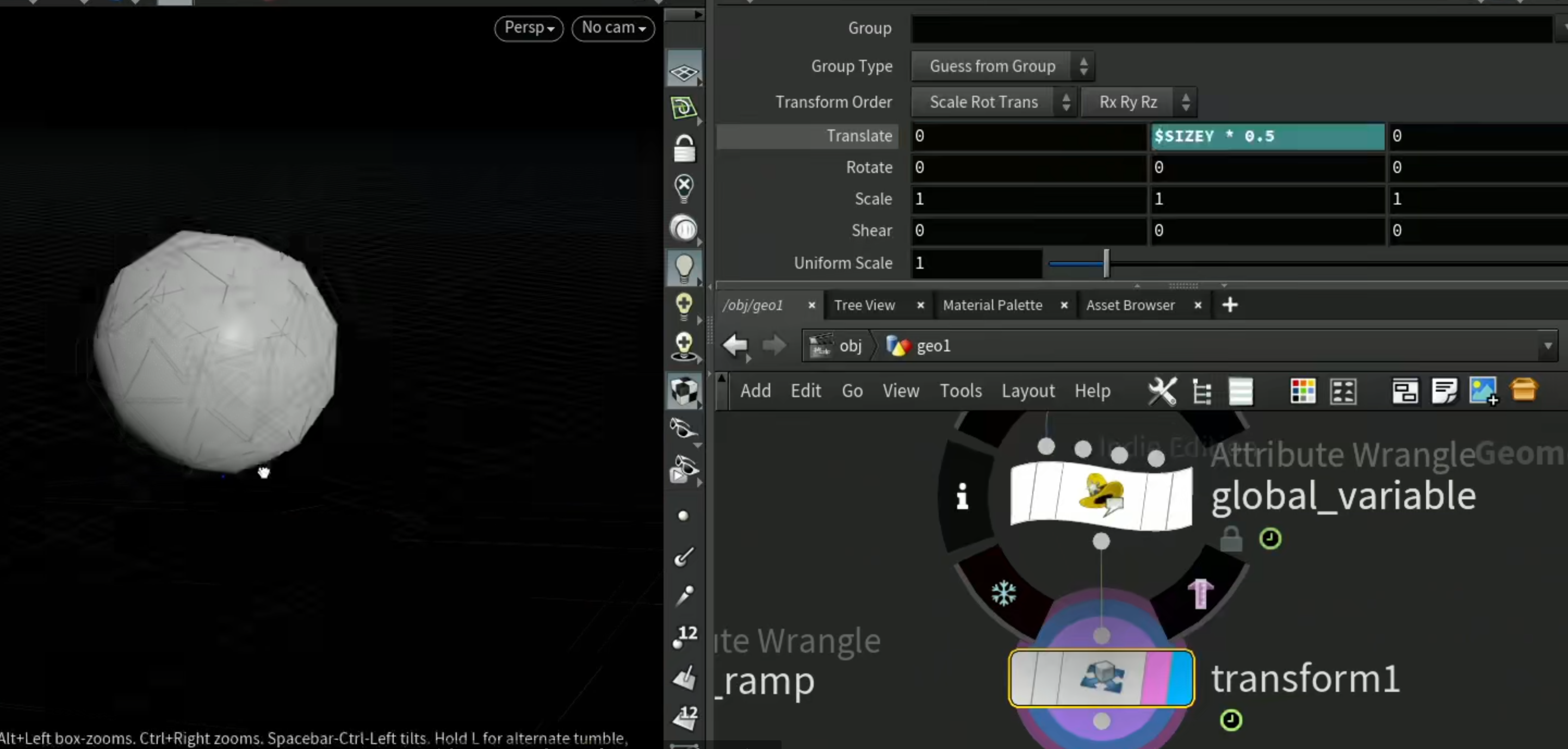Viewport: 1568px width, 749px height.
Task: Open the Rx Ry Rz rotation order dropdown
Action: 1138,102
